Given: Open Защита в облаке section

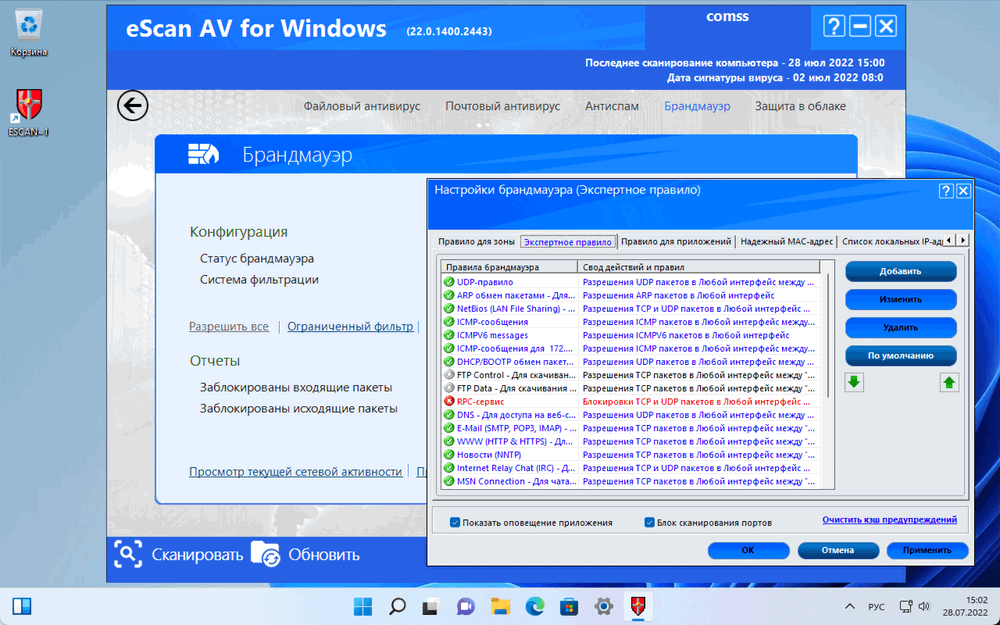Looking at the screenshot, I should (x=800, y=106).
